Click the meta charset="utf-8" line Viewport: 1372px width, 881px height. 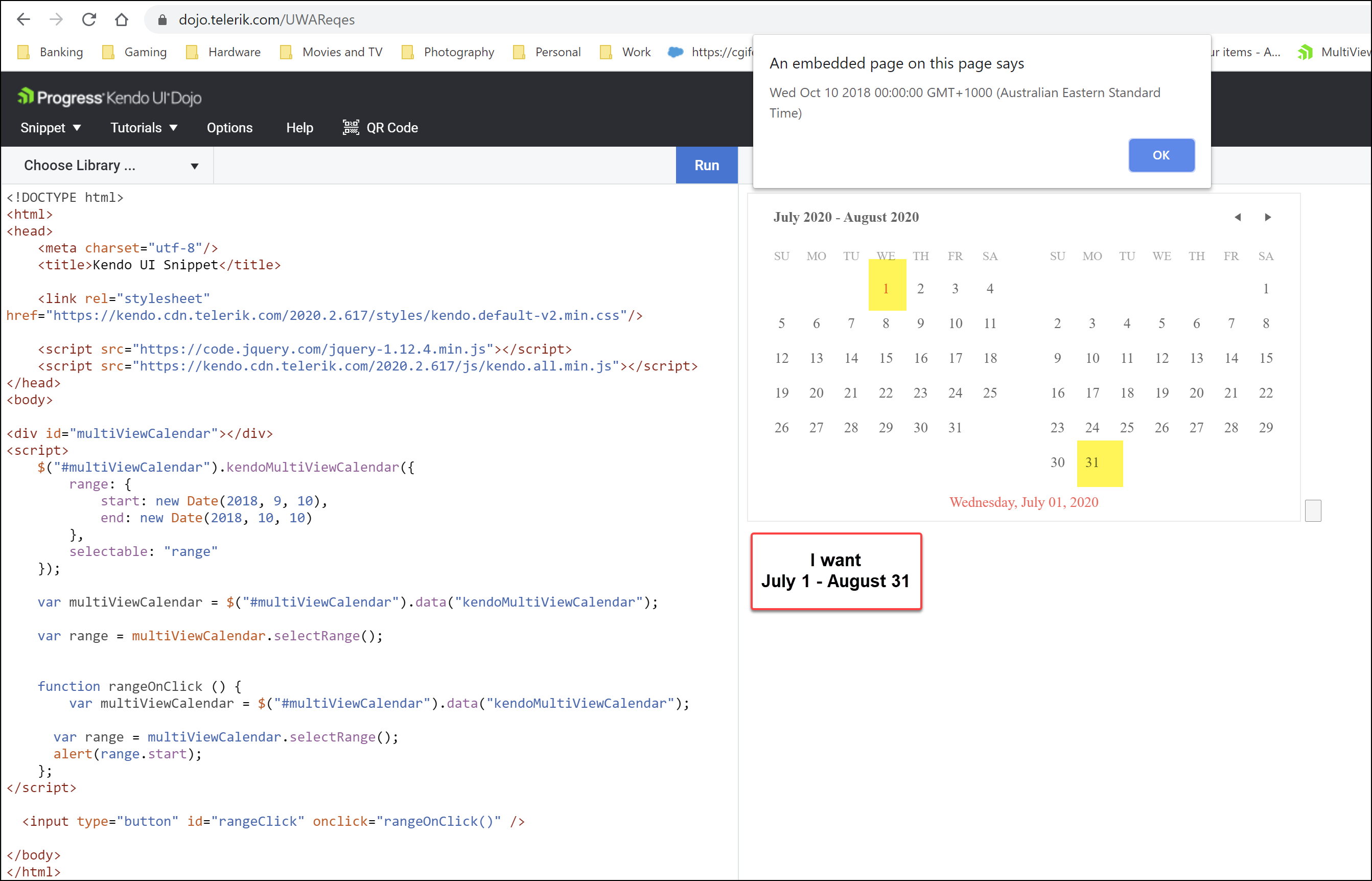[128, 248]
